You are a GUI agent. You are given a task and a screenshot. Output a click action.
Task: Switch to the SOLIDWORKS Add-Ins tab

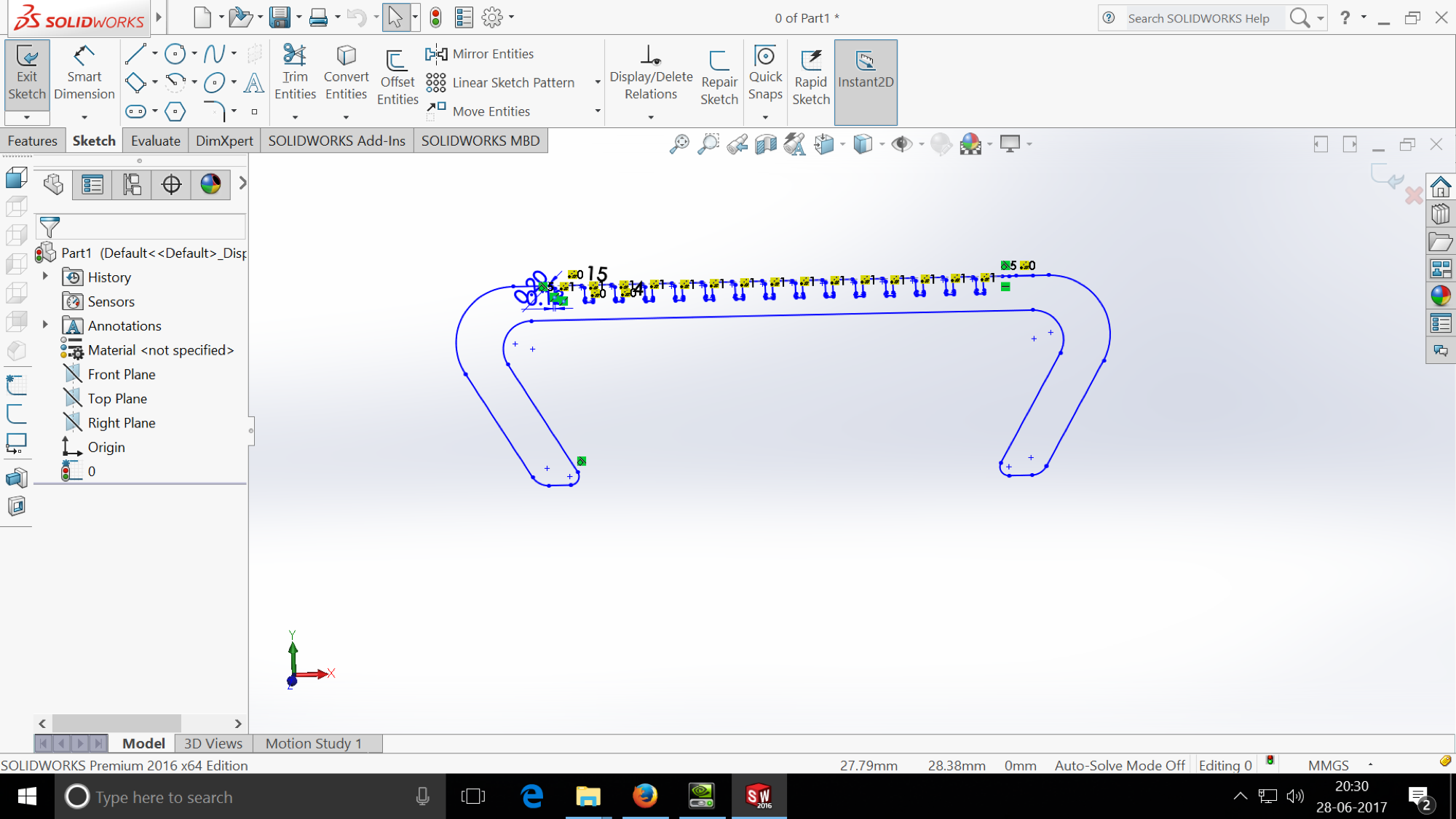pos(336,141)
